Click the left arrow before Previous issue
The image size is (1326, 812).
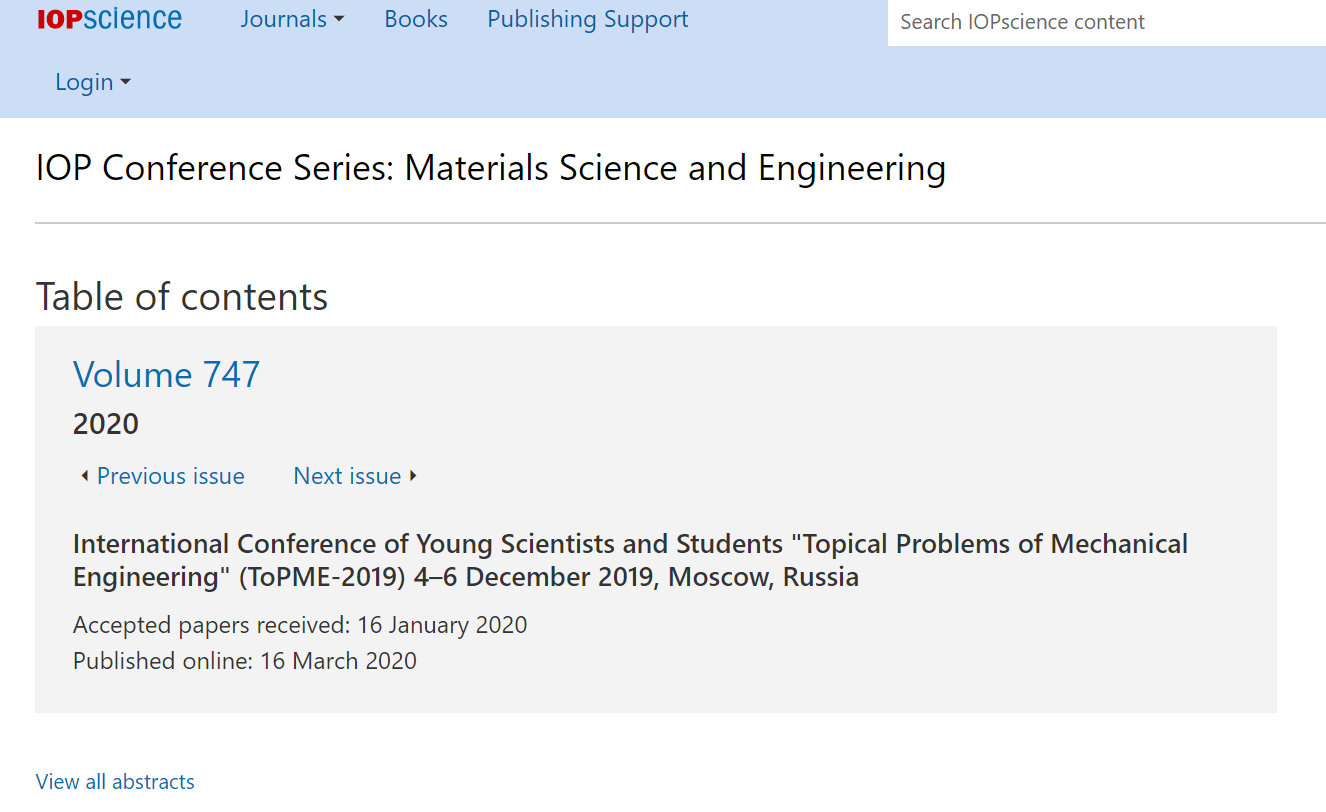[84, 476]
